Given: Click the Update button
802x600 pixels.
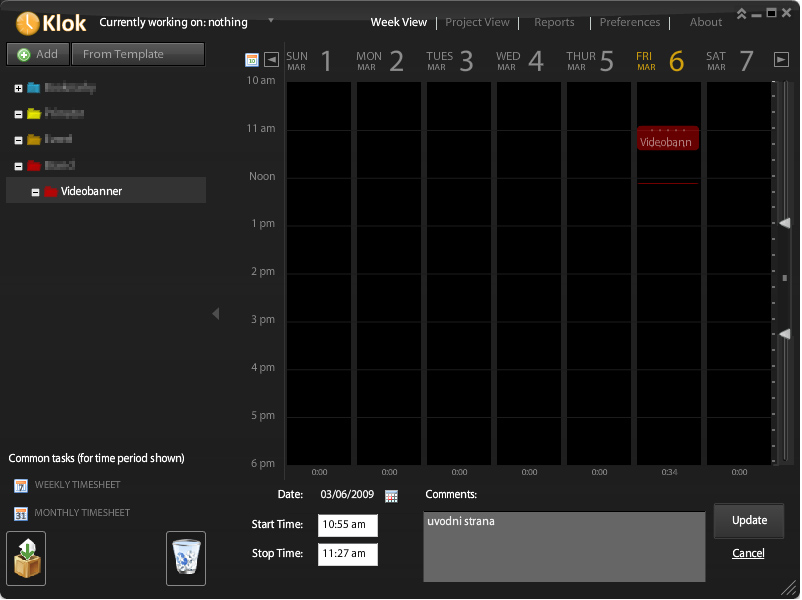Looking at the screenshot, I should (x=749, y=521).
